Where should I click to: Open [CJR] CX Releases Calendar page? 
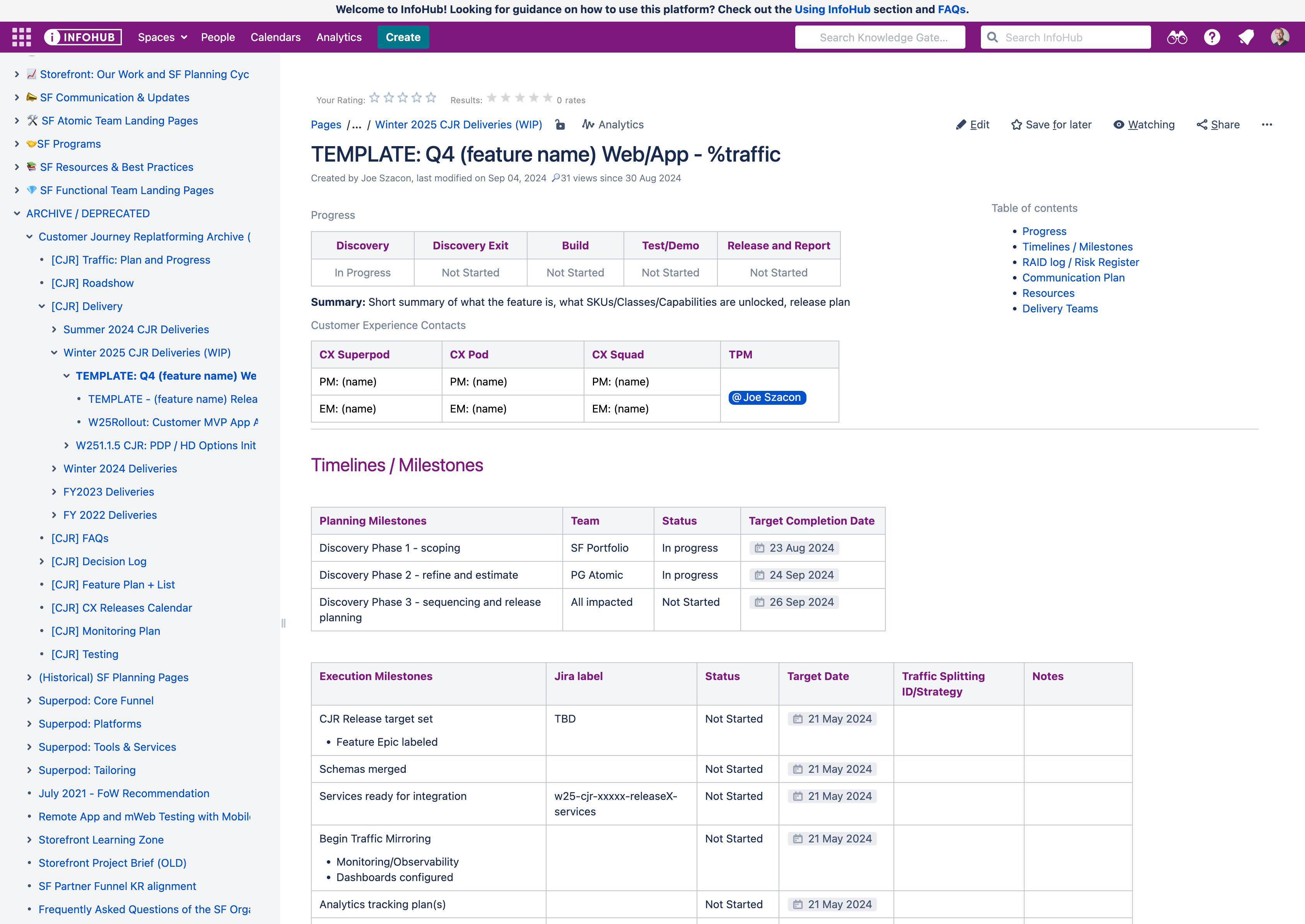[122, 608]
